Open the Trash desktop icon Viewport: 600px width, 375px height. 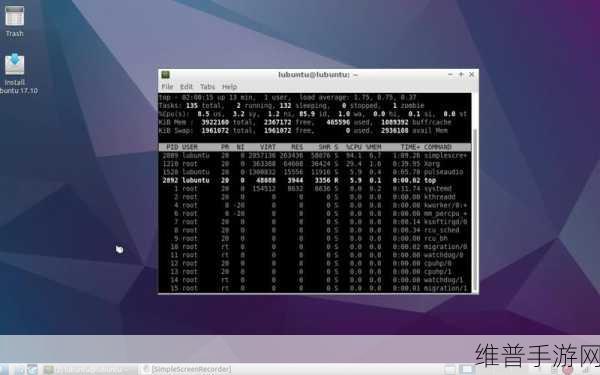coord(15,21)
